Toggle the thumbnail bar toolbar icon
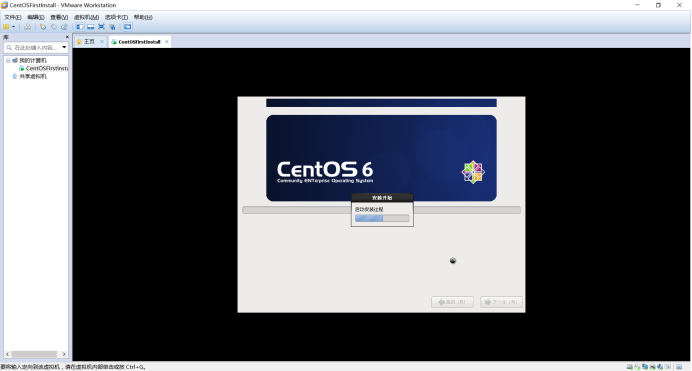This screenshot has height=371, width=692. click(x=90, y=27)
